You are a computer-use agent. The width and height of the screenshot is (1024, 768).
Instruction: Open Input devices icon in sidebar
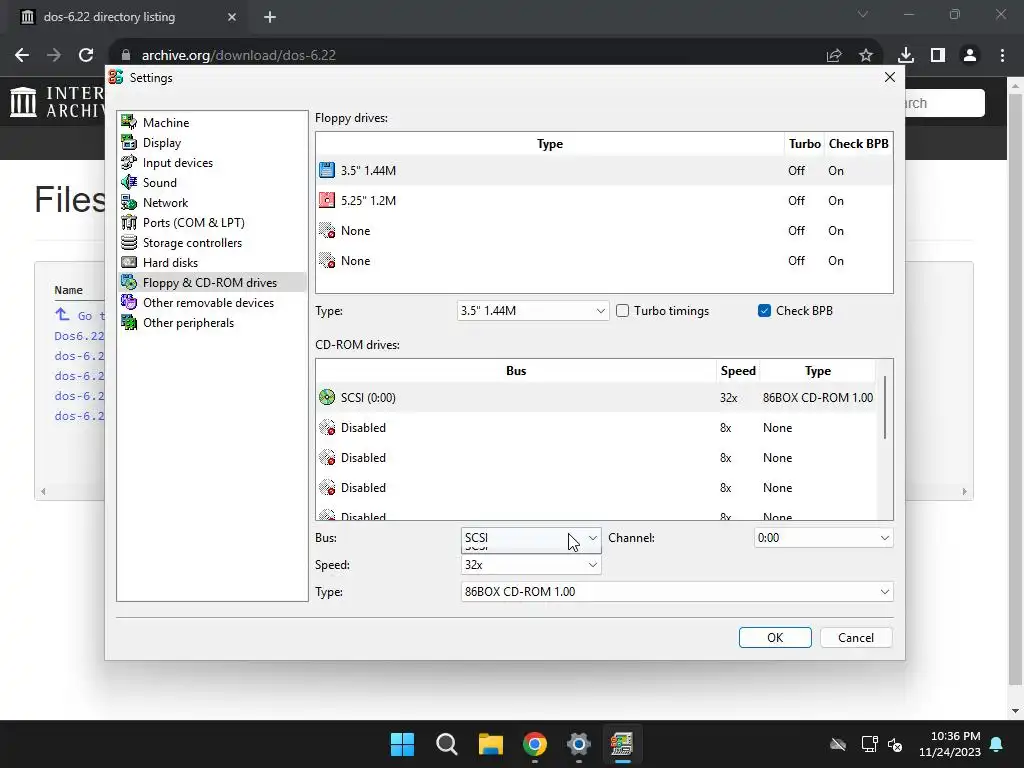click(x=129, y=163)
